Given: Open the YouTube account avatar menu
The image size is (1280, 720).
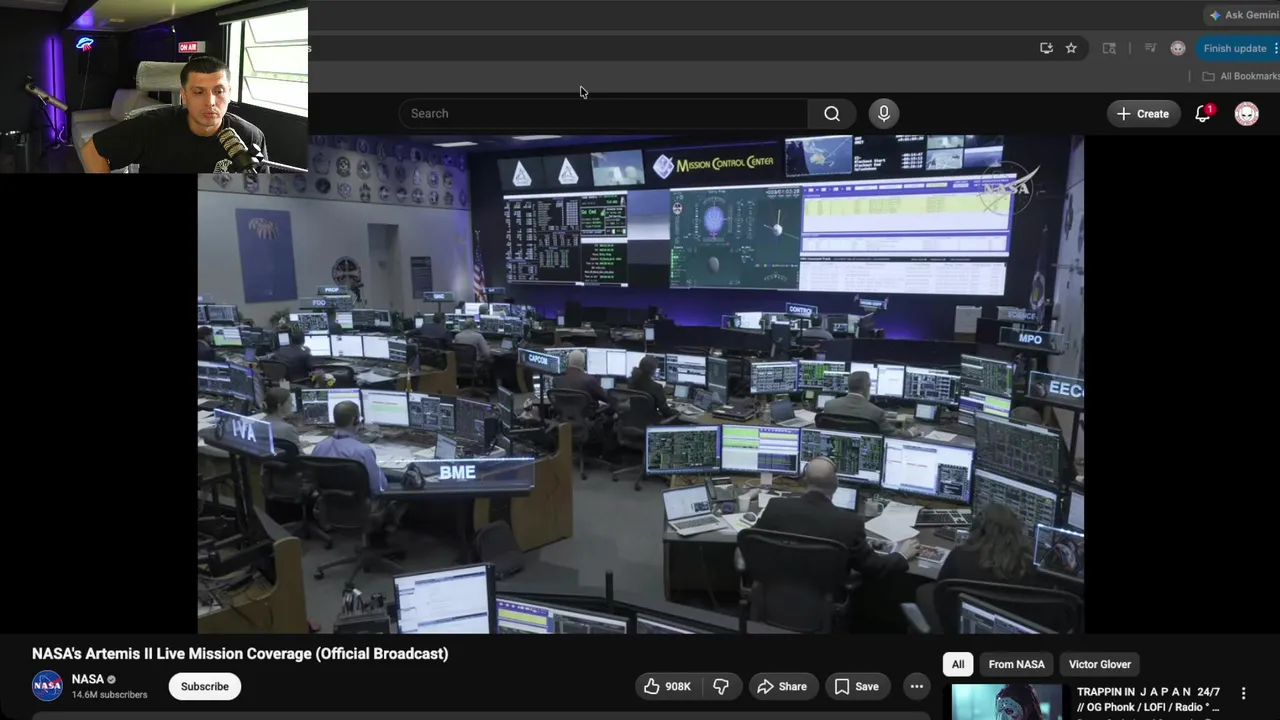Looking at the screenshot, I should (x=1246, y=114).
